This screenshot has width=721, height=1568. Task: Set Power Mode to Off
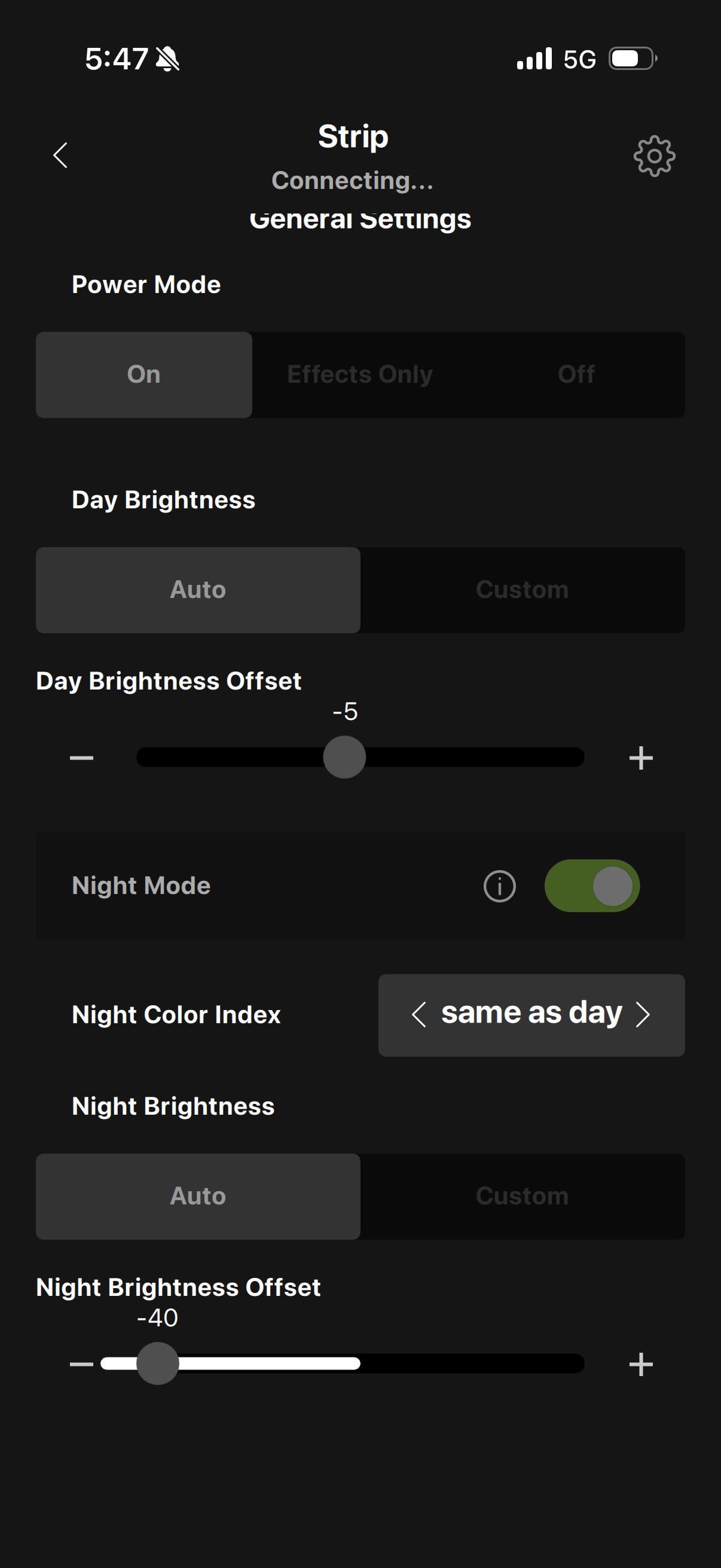pyautogui.click(x=576, y=374)
